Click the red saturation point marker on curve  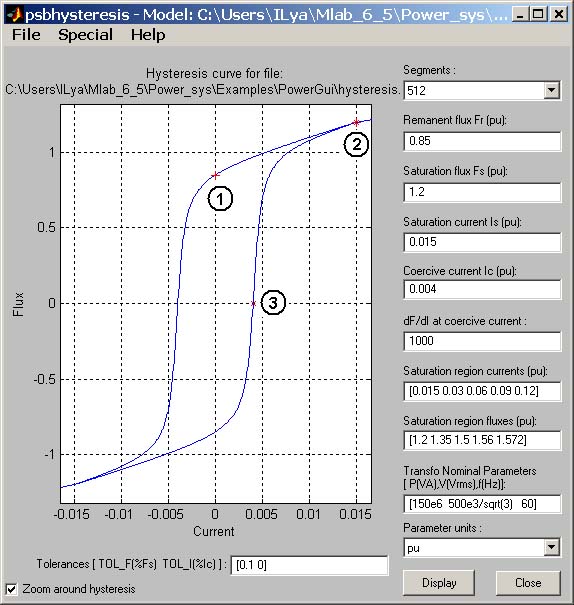[x=356, y=122]
